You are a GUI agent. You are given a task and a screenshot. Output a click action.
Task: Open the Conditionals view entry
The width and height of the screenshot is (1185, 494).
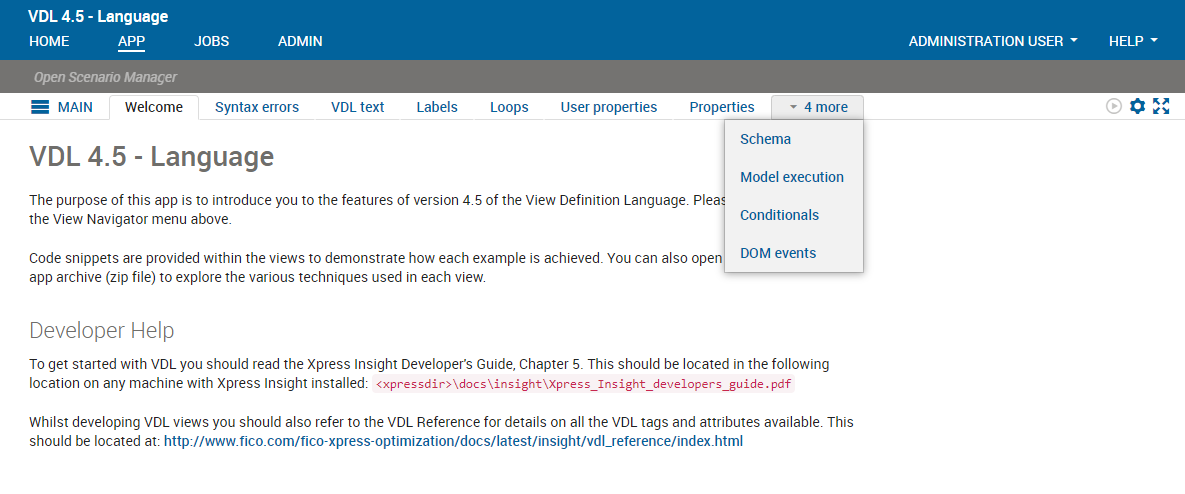[779, 215]
